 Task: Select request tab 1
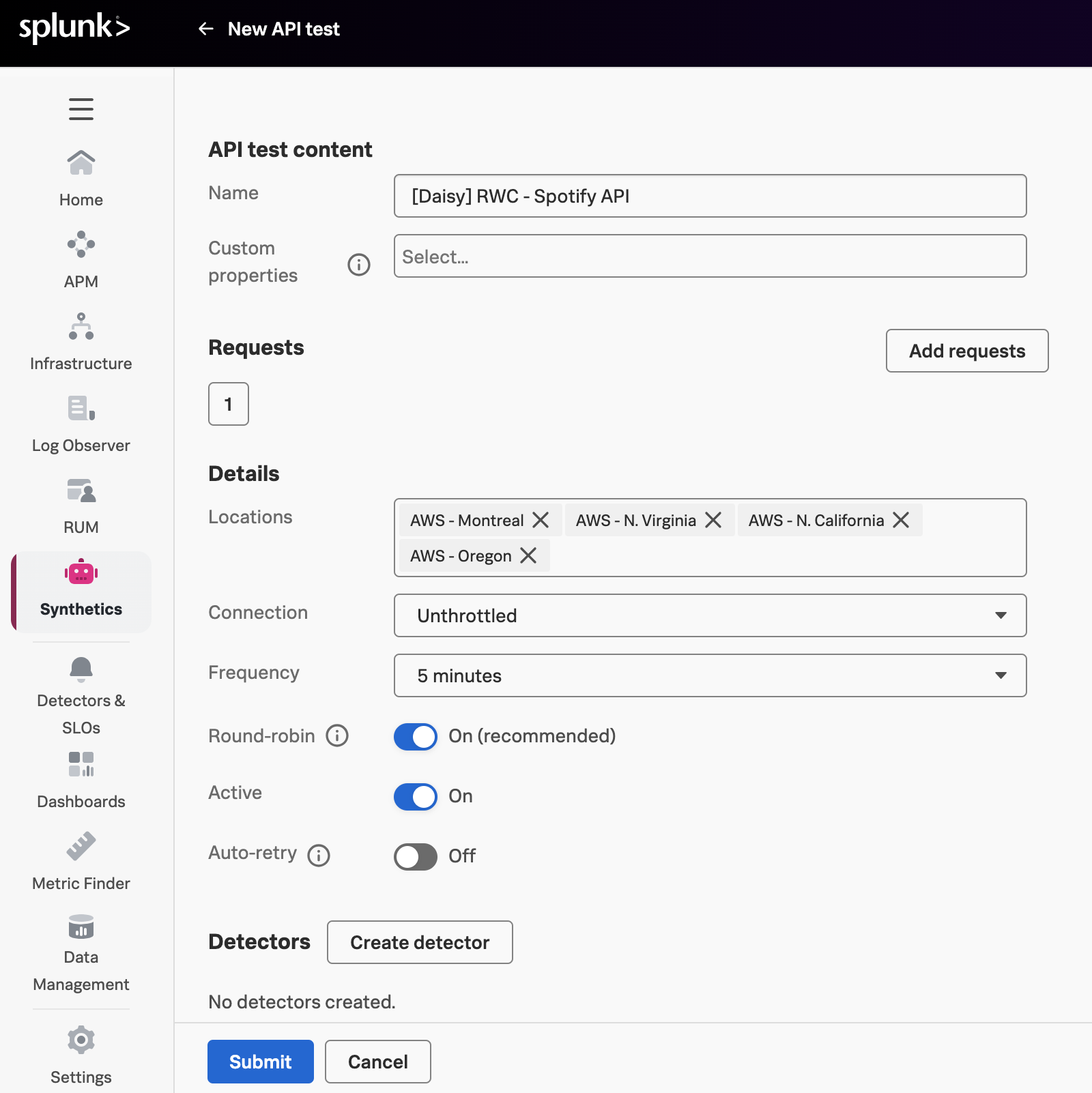click(228, 404)
